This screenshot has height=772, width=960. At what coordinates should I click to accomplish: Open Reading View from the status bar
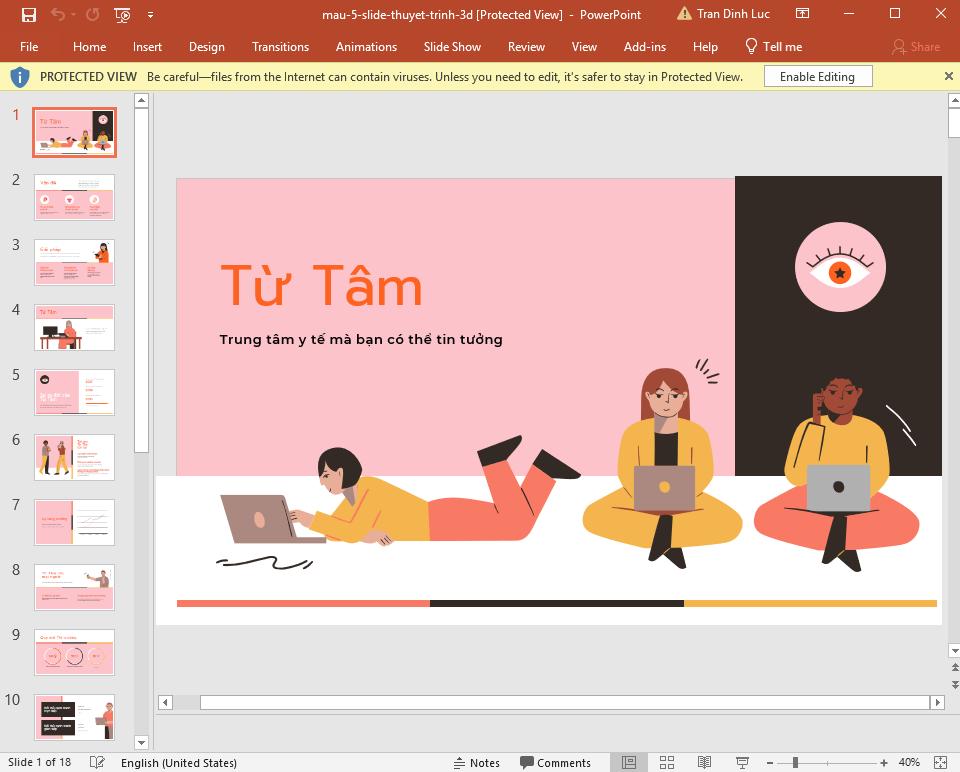703,762
